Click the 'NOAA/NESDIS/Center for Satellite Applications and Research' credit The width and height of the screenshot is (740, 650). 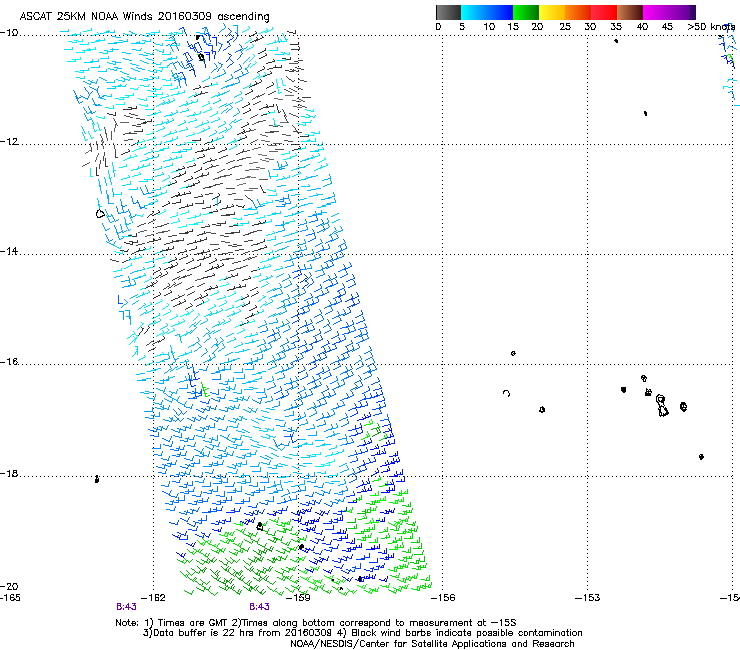pyautogui.click(x=432, y=644)
